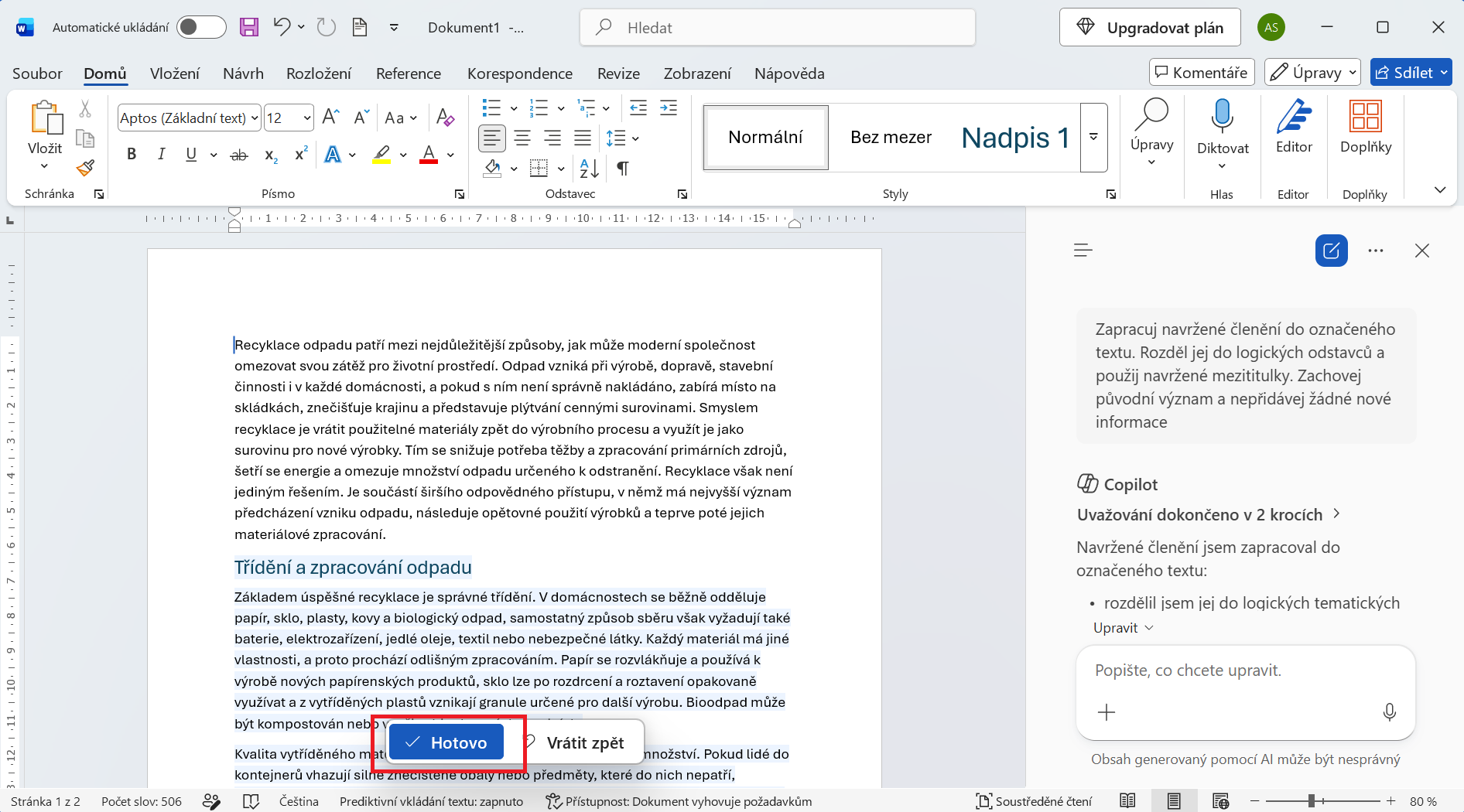Viewport: 1464px width, 812px height.
Task: Switch to Návrh tab
Action: click(x=243, y=73)
